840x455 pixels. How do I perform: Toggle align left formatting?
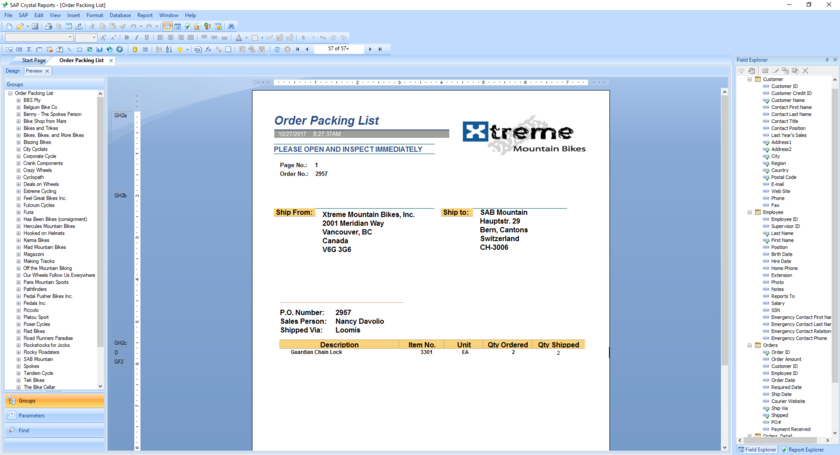click(160, 38)
